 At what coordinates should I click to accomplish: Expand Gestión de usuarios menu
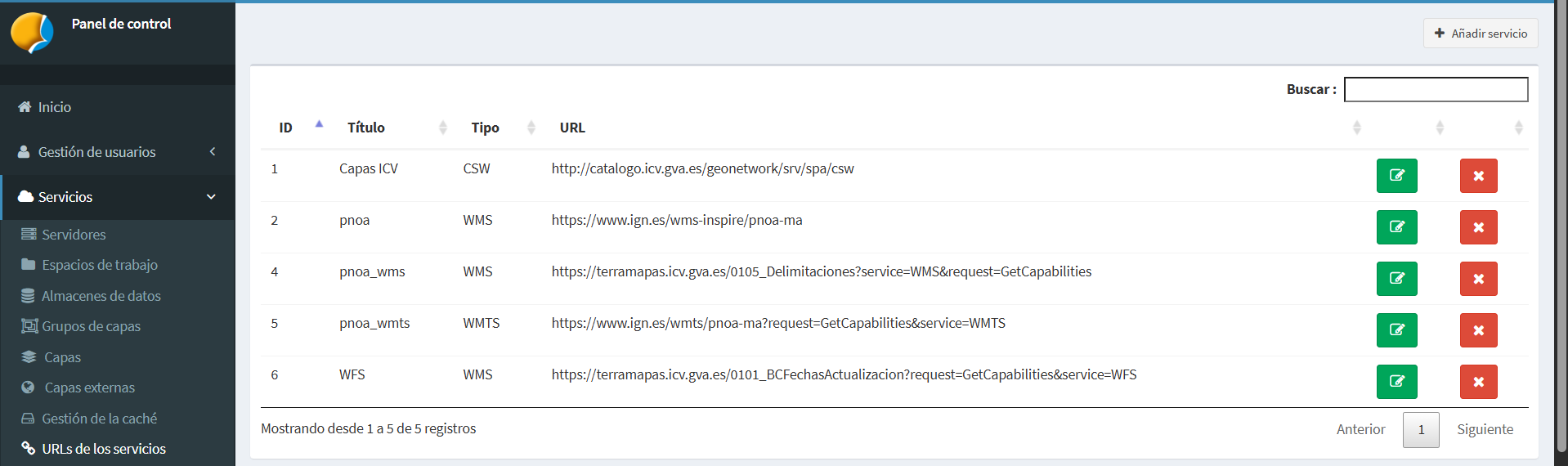[118, 152]
